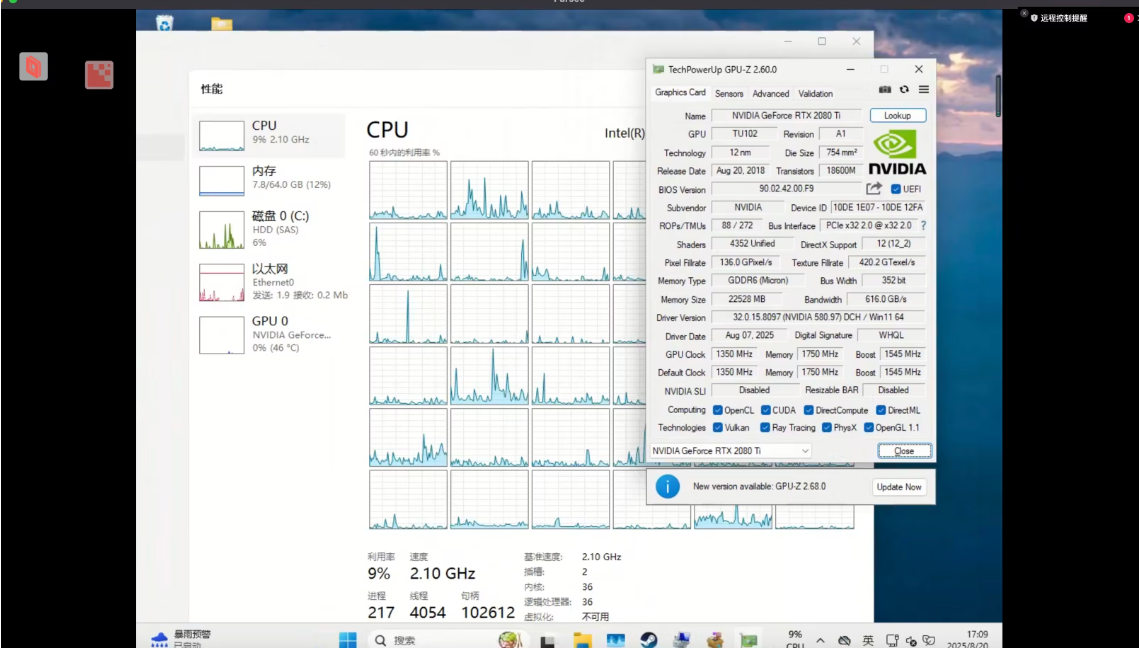
Task: Select GPU 0 in Task Manager sidebar
Action: (x=269, y=334)
